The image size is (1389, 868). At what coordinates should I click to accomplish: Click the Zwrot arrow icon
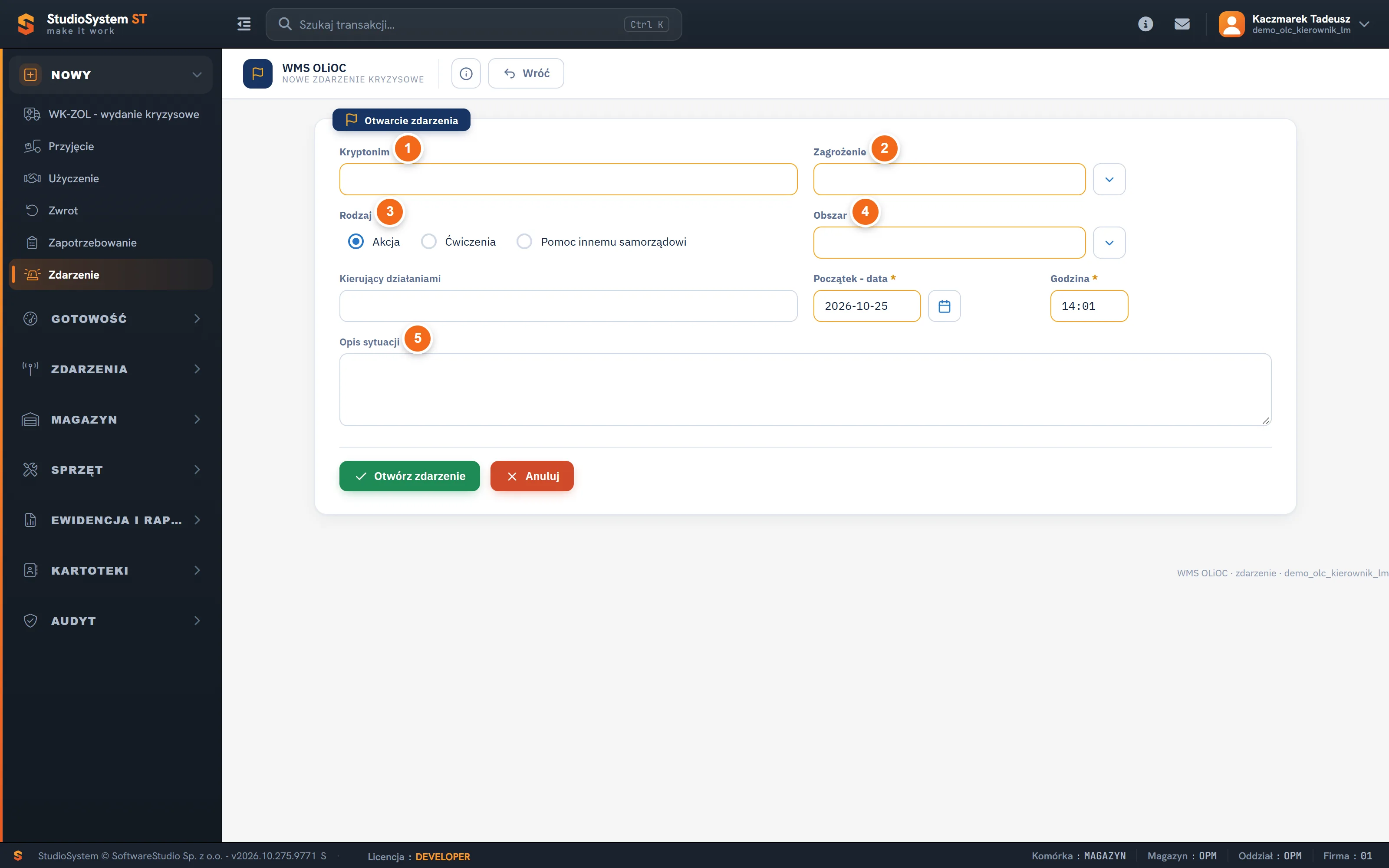tap(32, 210)
